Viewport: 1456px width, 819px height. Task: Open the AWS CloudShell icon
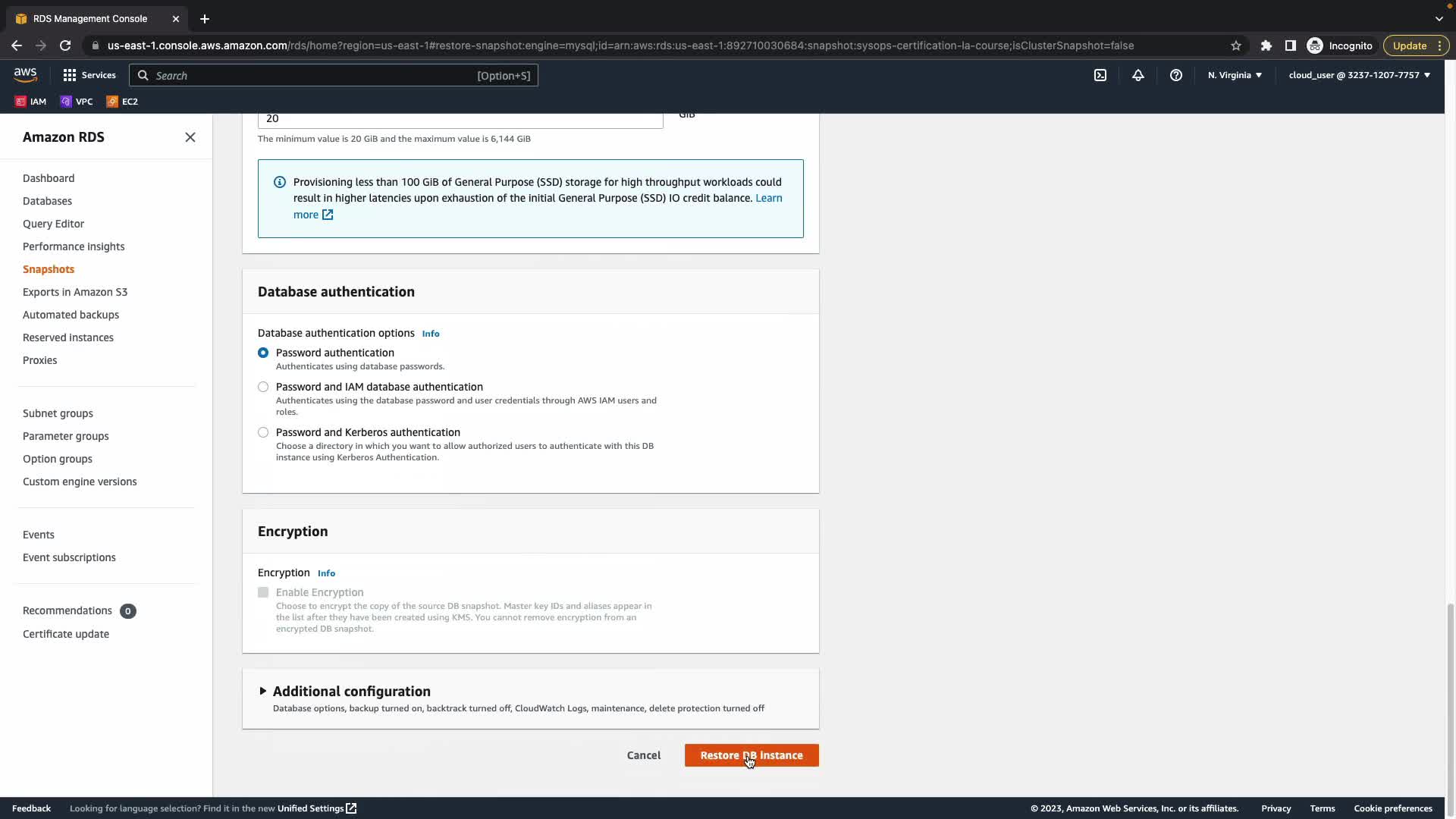point(1100,75)
